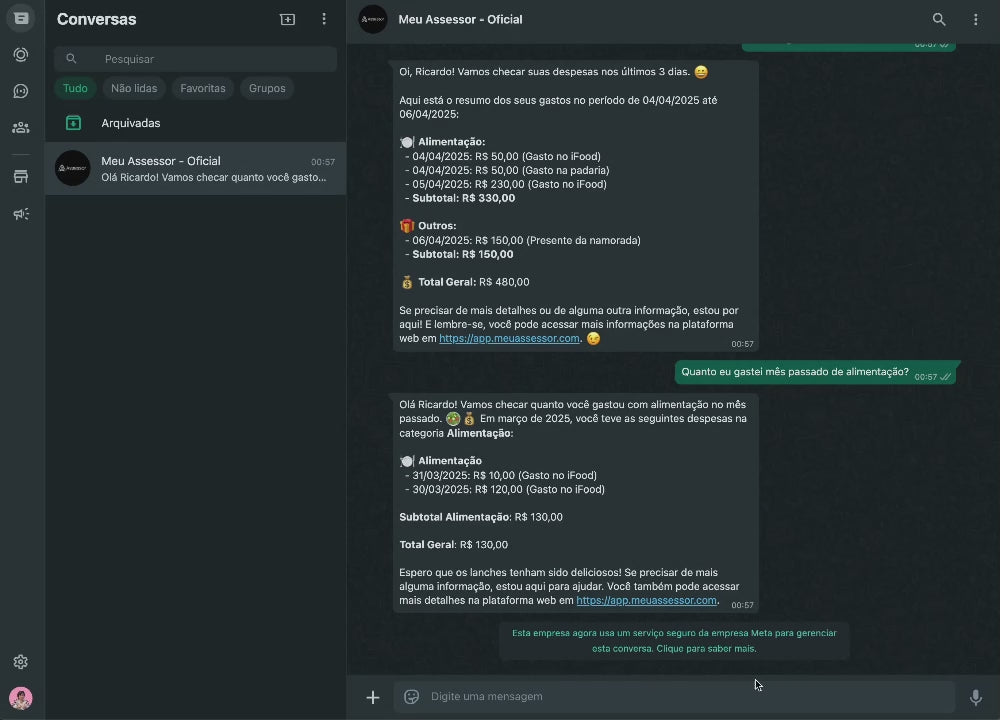Click the new chat icon
1000x720 pixels.
(288, 19)
